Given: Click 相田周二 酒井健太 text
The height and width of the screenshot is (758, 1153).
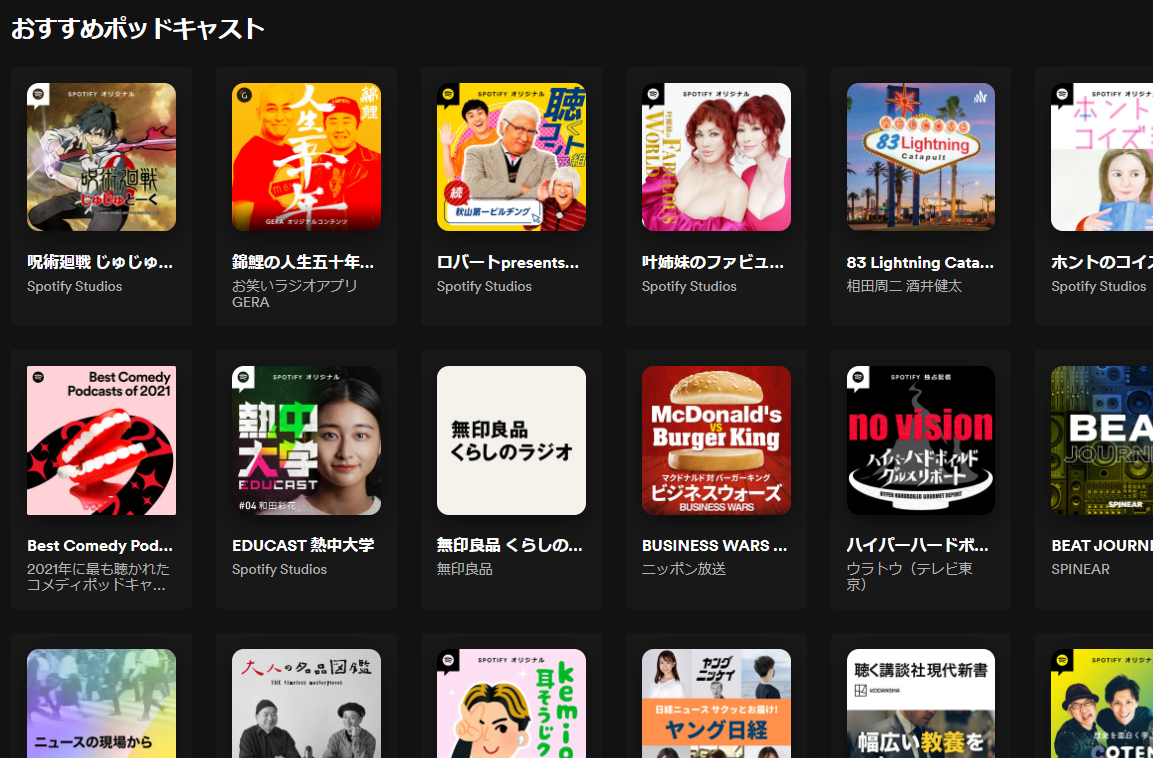Looking at the screenshot, I should tap(904, 286).
